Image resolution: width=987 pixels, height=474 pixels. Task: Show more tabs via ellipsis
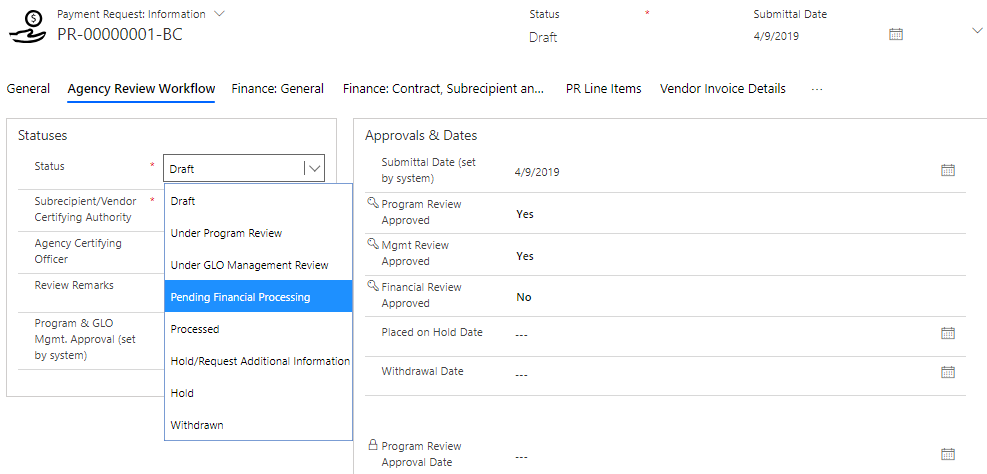coord(817,89)
